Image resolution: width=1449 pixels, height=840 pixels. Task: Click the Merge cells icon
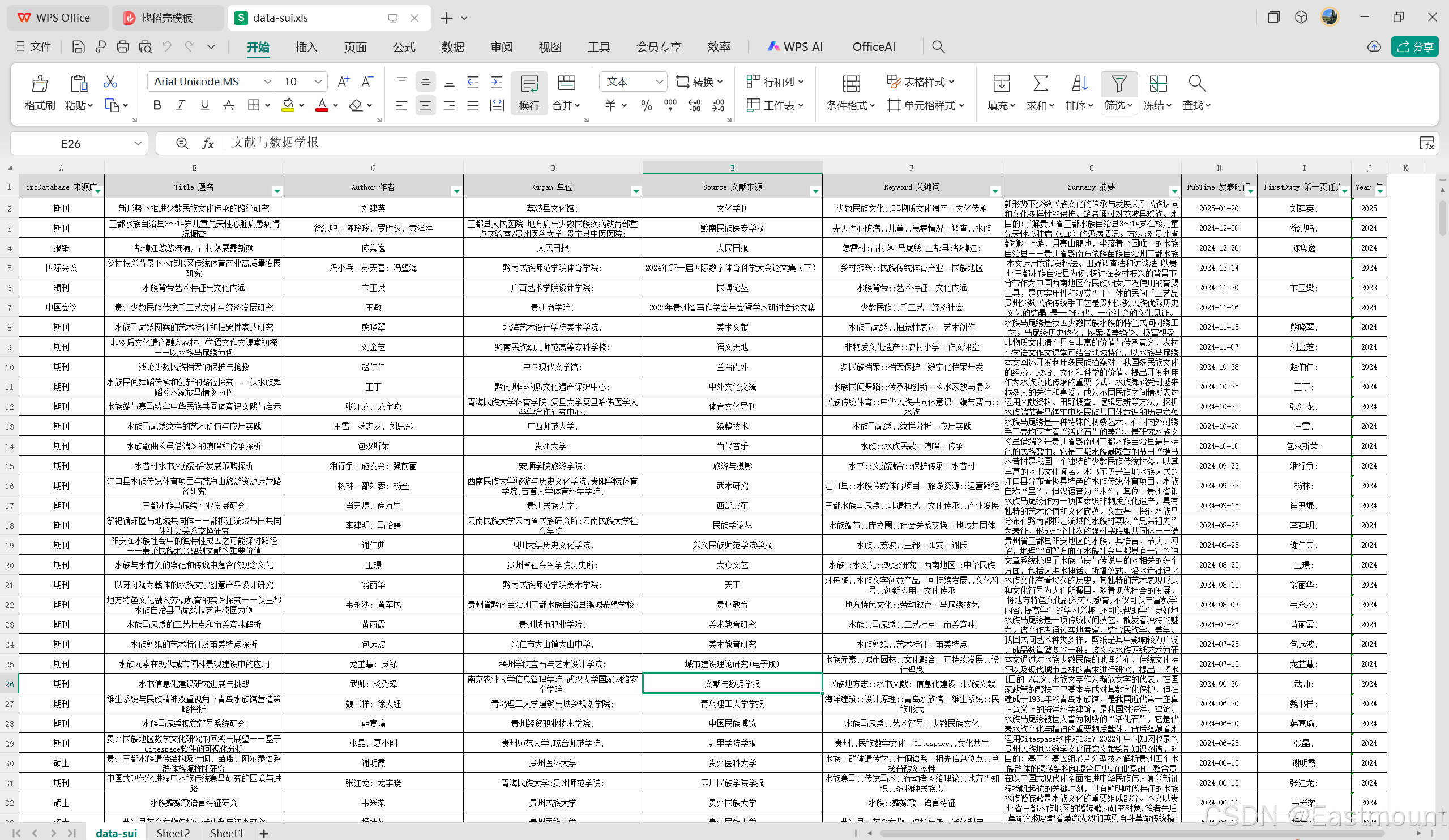[x=566, y=83]
